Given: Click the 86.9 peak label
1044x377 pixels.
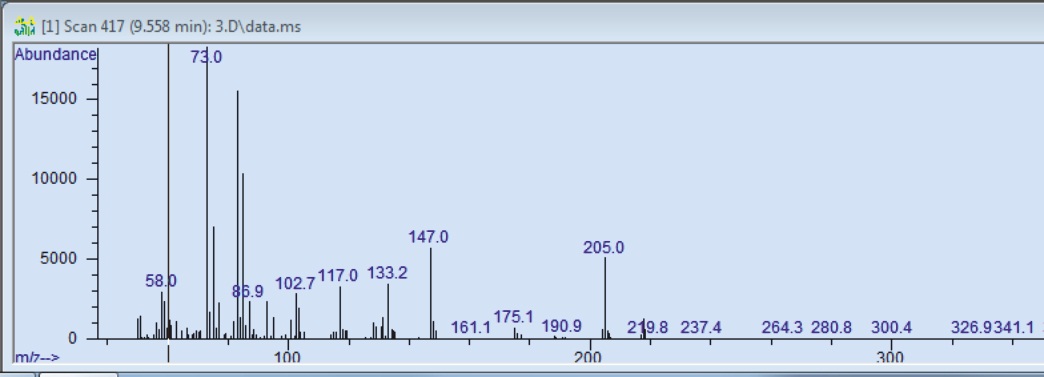Looking at the screenshot, I should [x=248, y=291].
